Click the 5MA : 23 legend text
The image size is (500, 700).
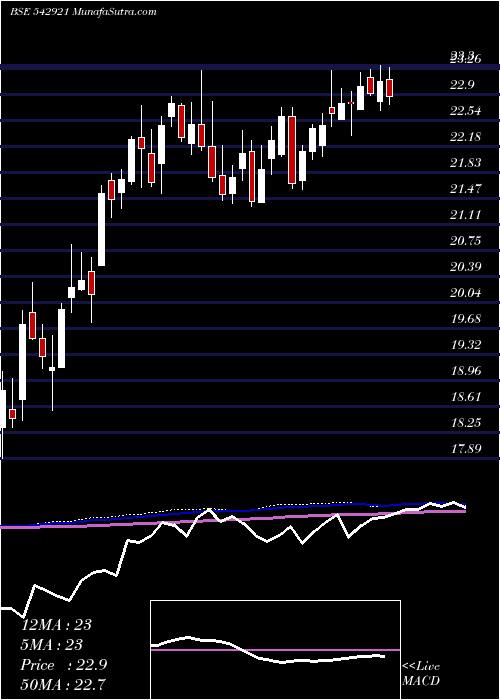tap(52, 645)
